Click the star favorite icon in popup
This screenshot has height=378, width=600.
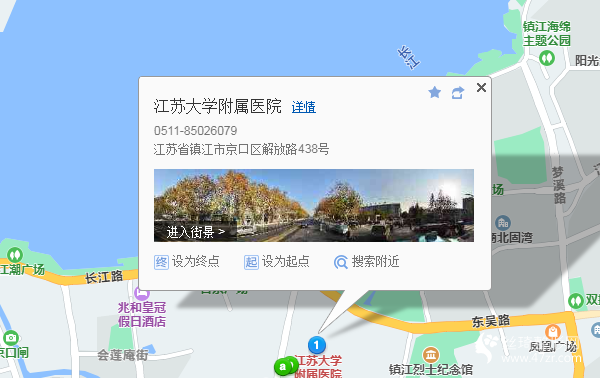coord(434,92)
